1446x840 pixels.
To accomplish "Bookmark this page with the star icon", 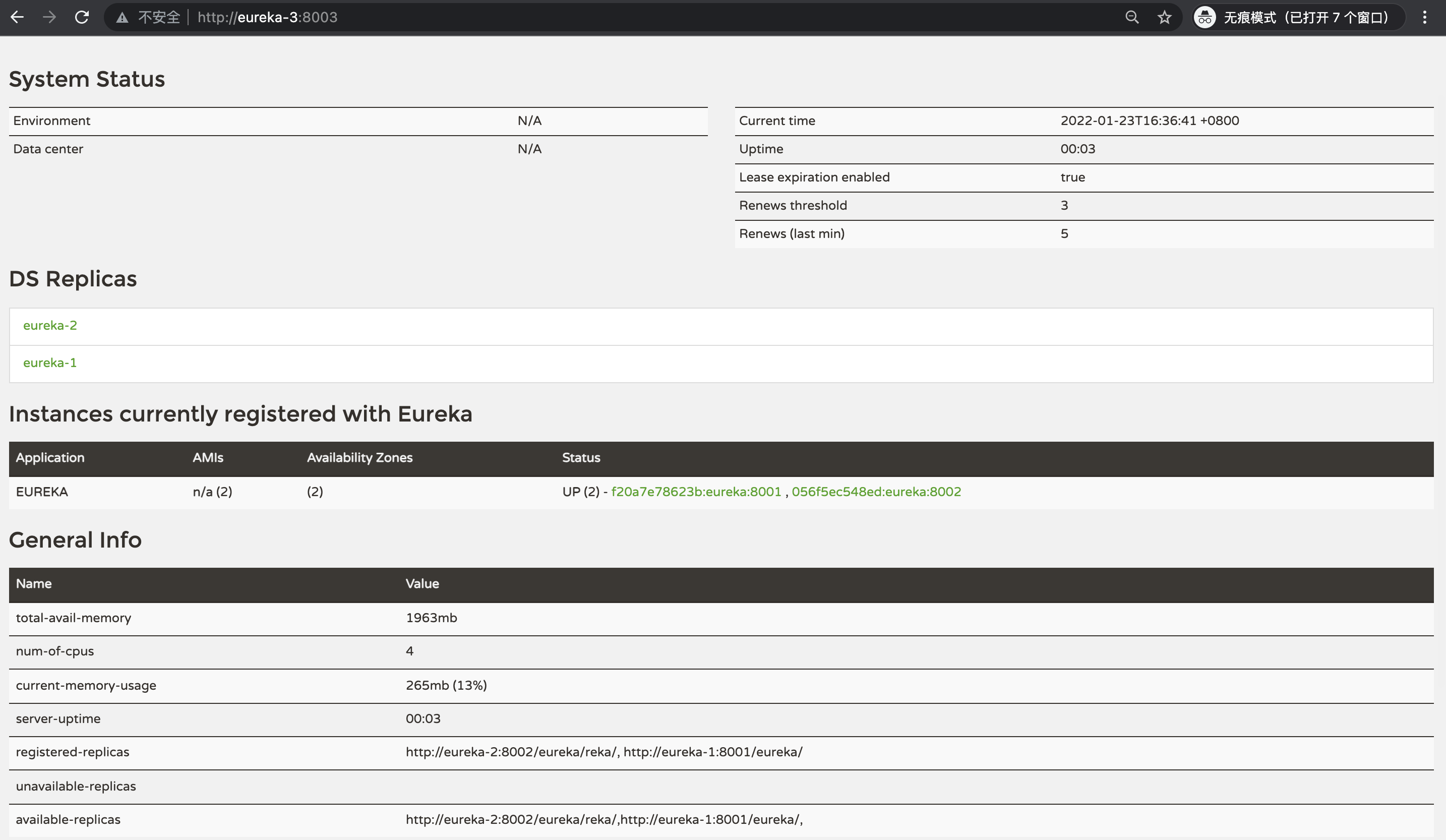I will (1164, 17).
